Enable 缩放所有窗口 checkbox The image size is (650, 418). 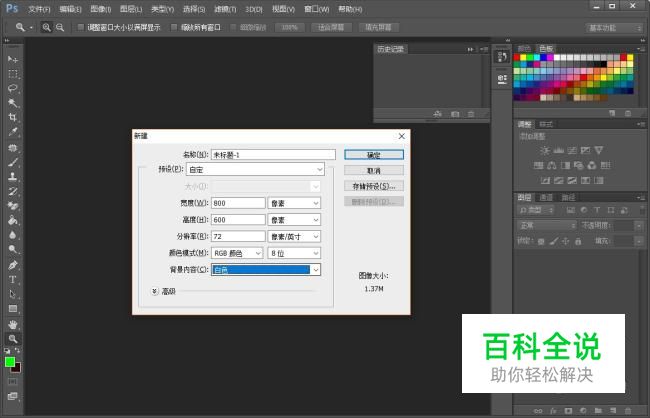(x=176, y=27)
